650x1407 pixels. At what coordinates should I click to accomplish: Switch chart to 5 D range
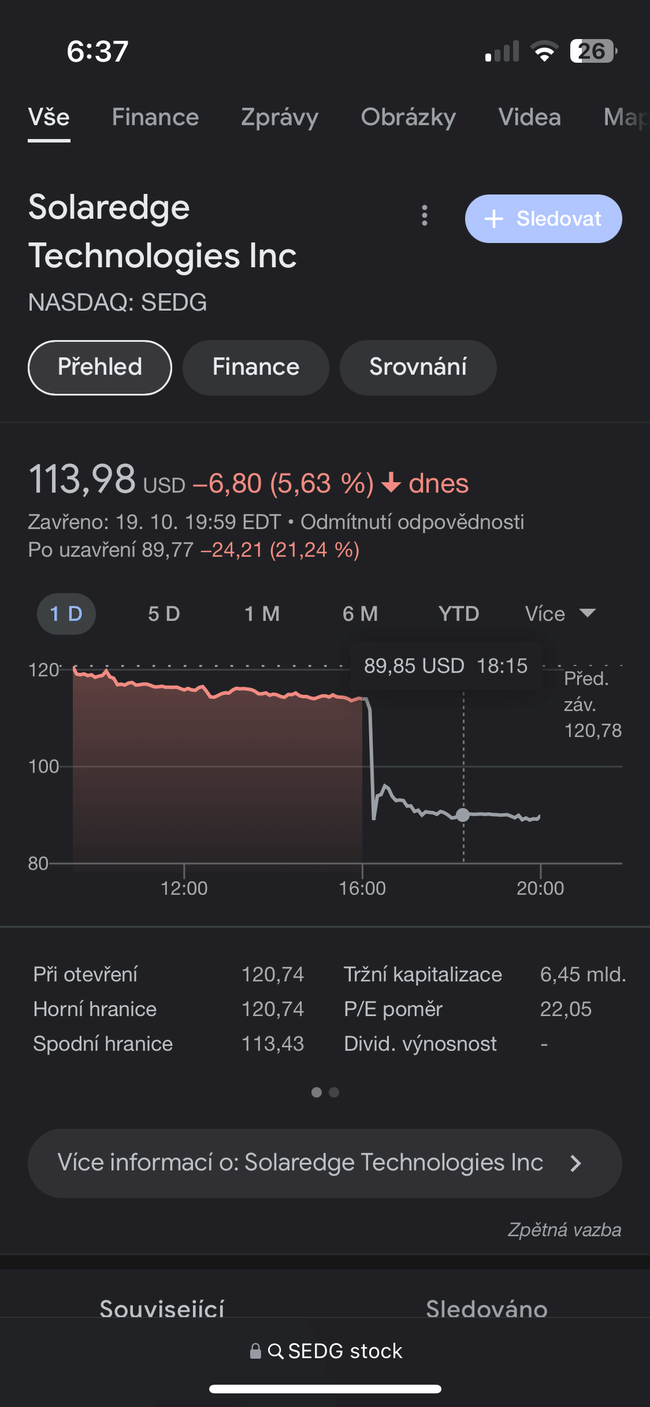pyautogui.click(x=164, y=614)
